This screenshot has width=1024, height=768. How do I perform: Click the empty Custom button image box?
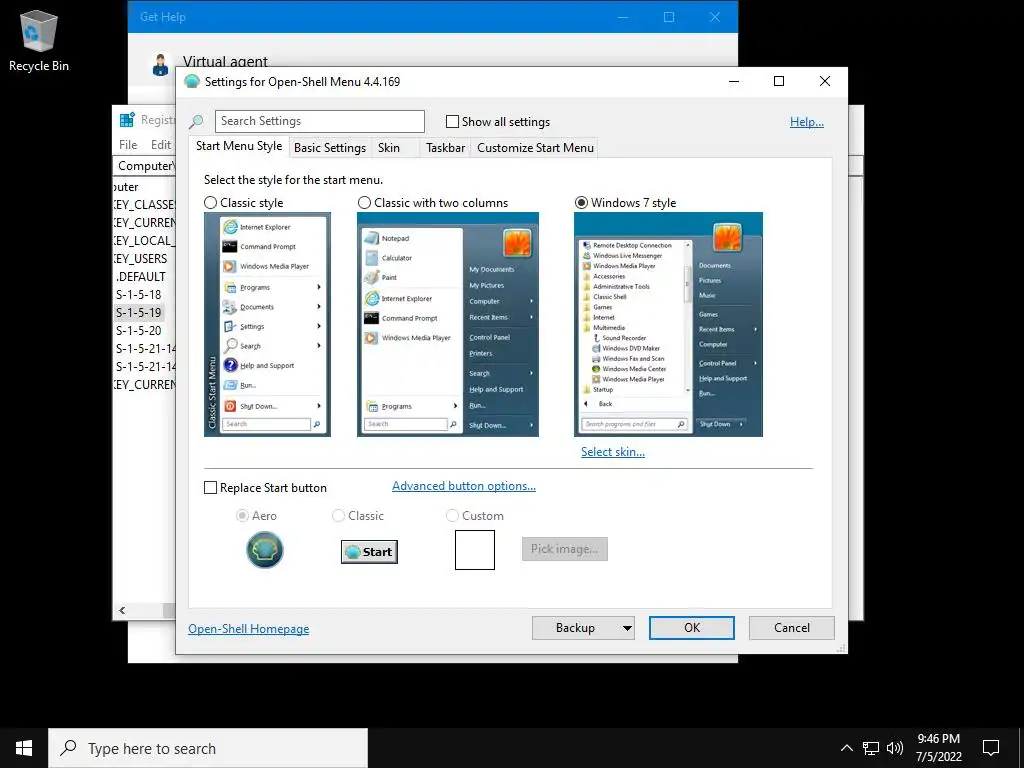[475, 550]
